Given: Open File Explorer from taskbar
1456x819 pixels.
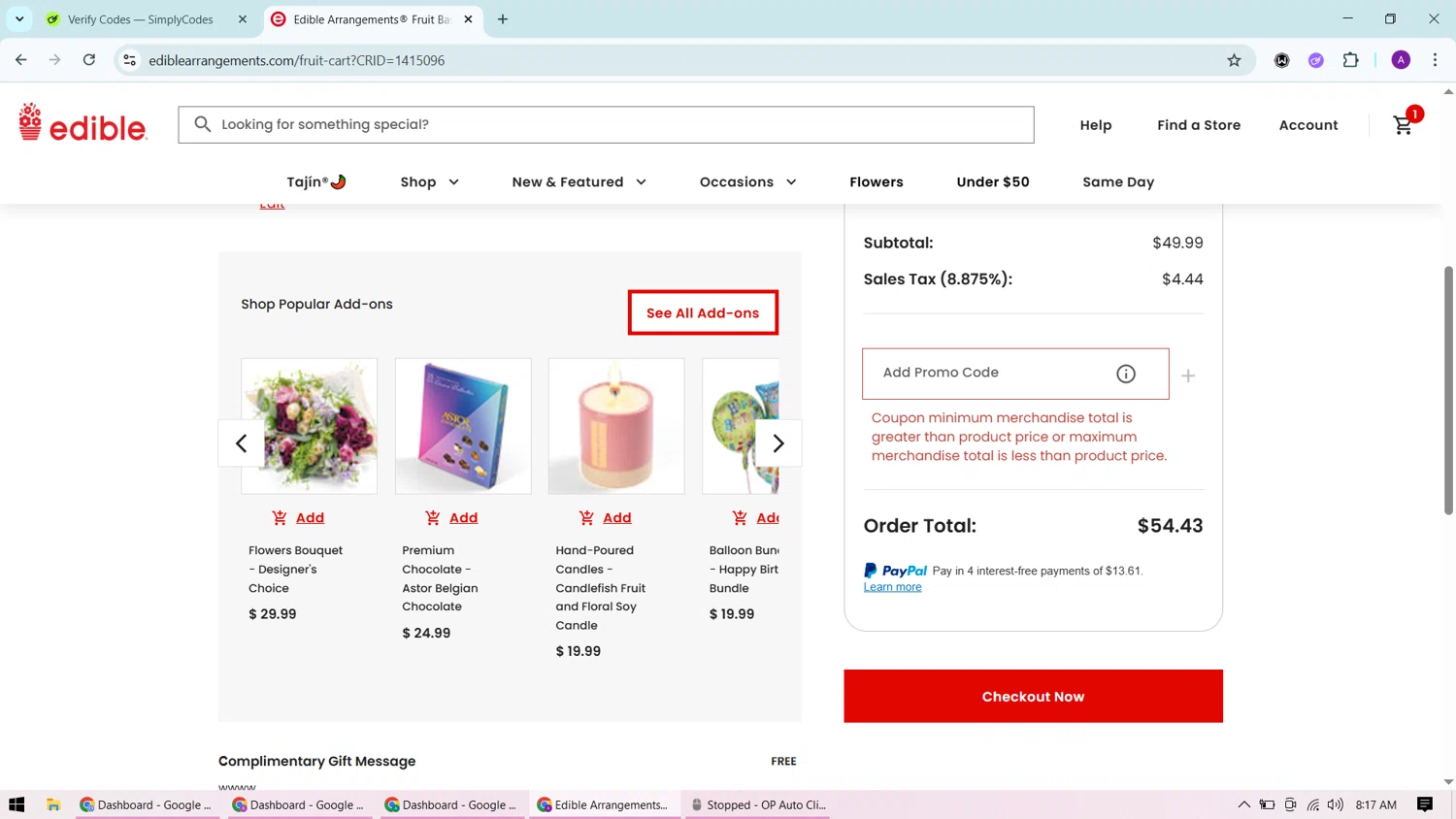Looking at the screenshot, I should pos(53,804).
